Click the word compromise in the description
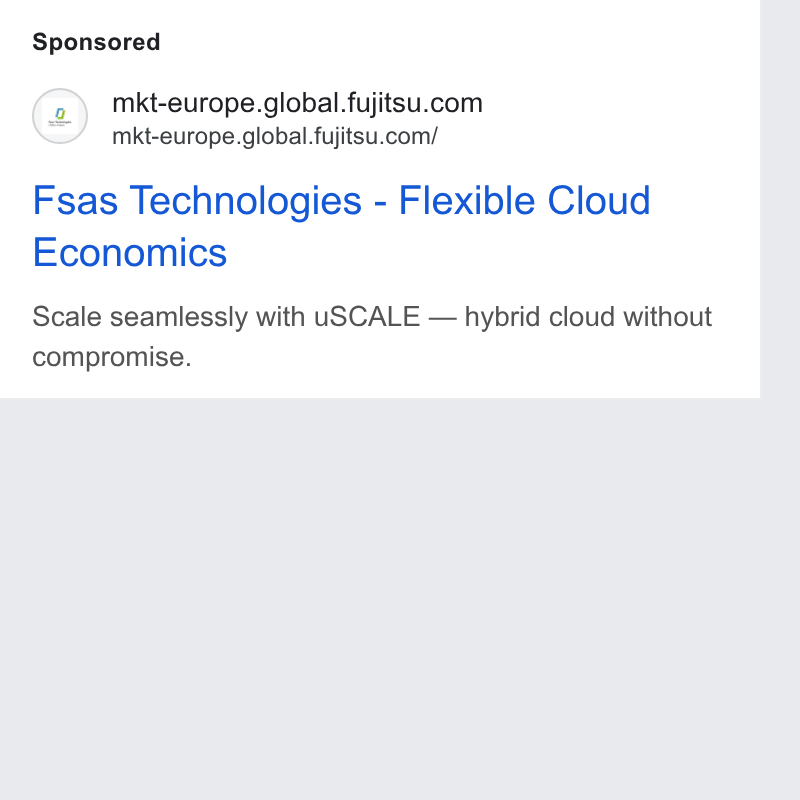This screenshot has height=800, width=800. coord(108,357)
